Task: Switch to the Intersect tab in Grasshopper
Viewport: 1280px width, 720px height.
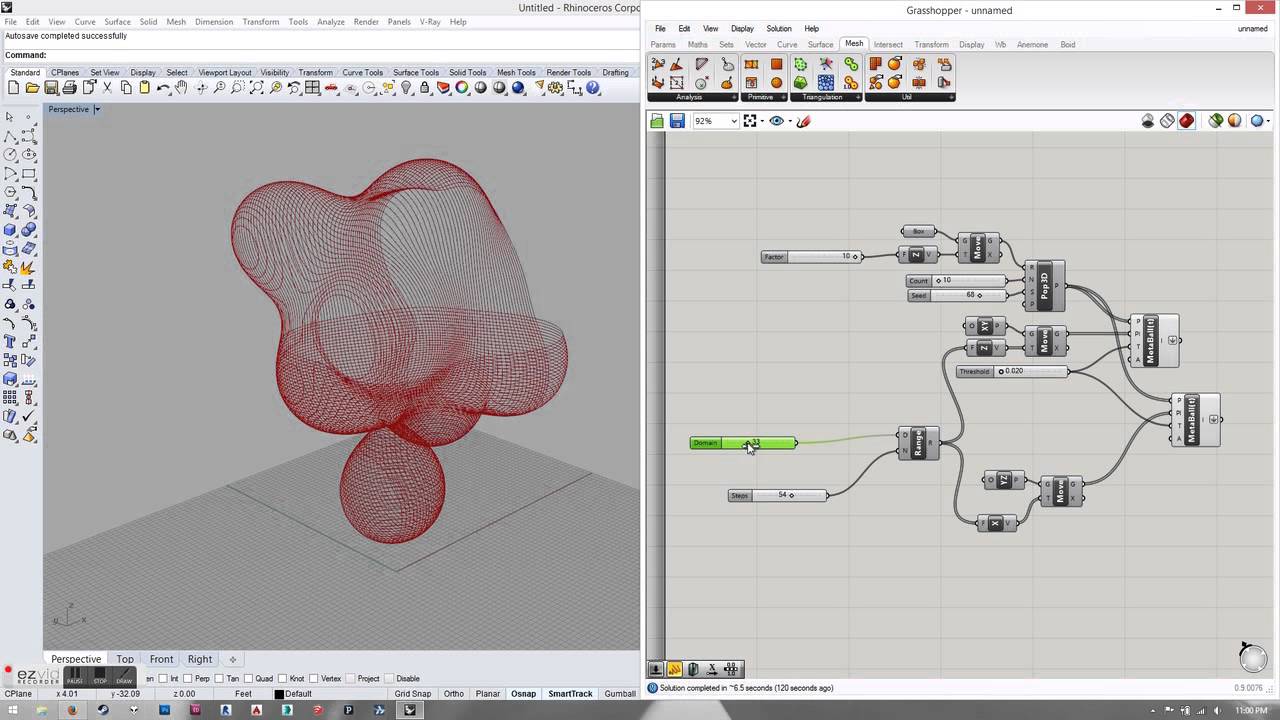Action: [x=888, y=44]
